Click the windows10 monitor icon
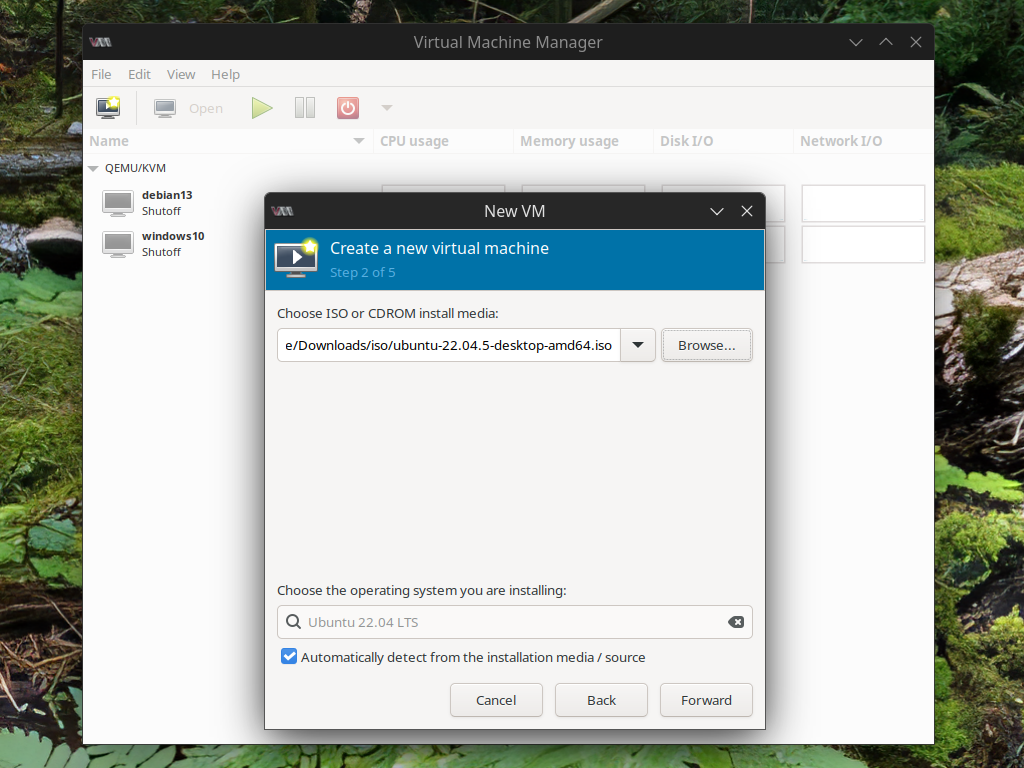This screenshot has height=768, width=1024. [x=117, y=243]
